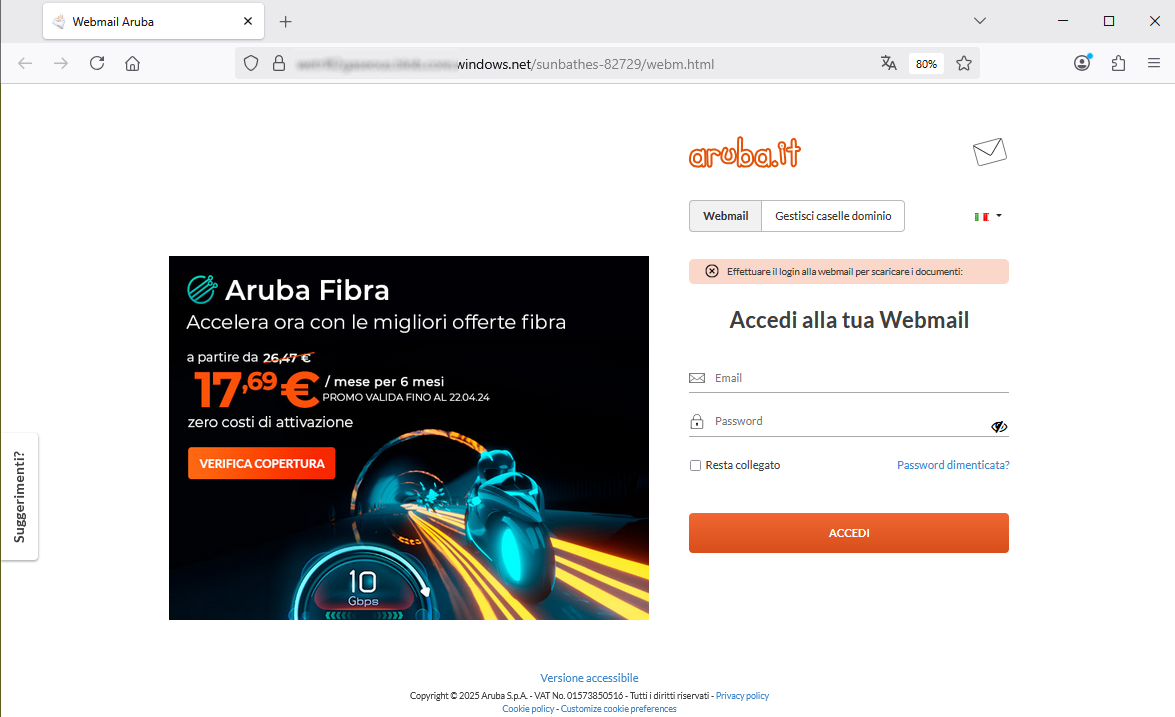View site security padlock info

point(279,64)
